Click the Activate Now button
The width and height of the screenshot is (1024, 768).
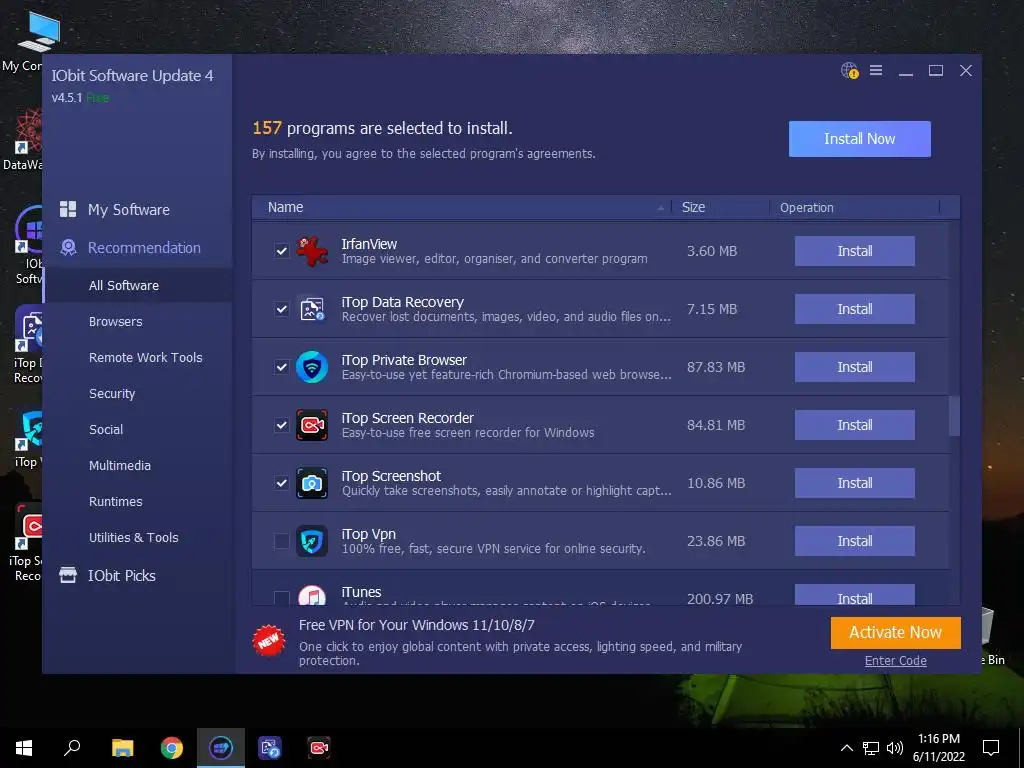coord(895,633)
